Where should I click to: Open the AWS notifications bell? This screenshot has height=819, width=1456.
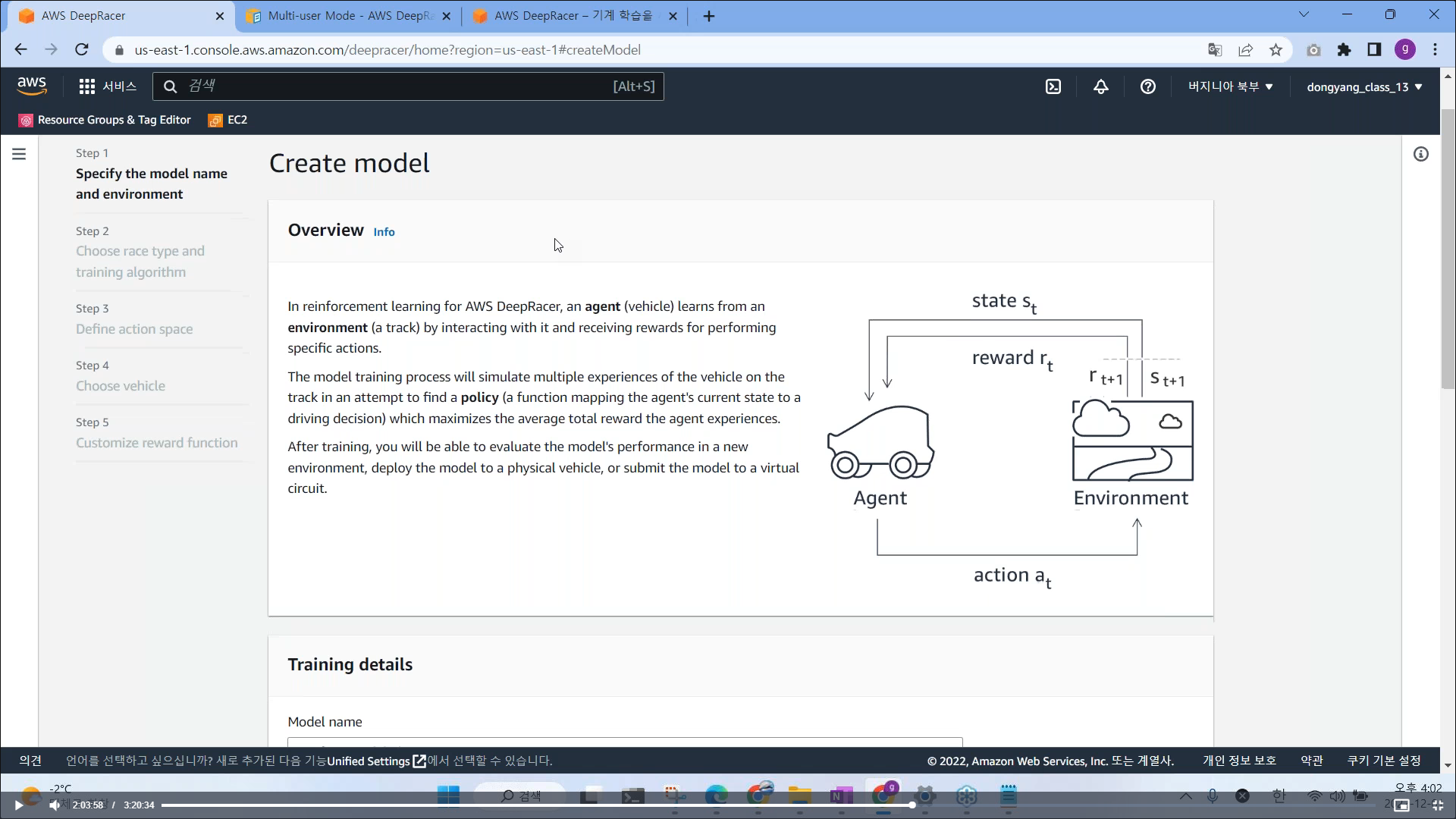[x=1100, y=86]
